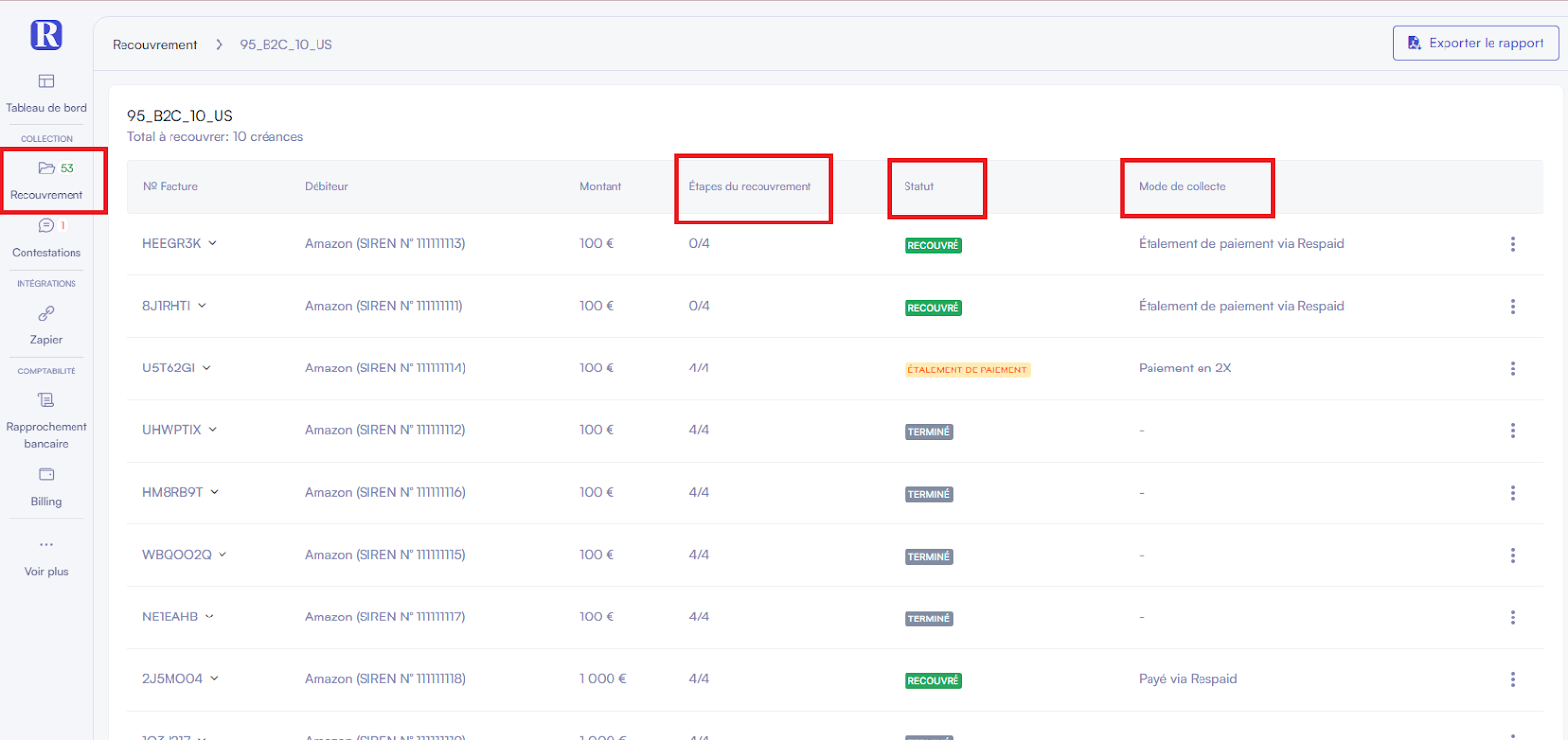Screen dimensions: 1568x740
Task: Click Exporter le rapport button
Action: pyautogui.click(x=1476, y=43)
